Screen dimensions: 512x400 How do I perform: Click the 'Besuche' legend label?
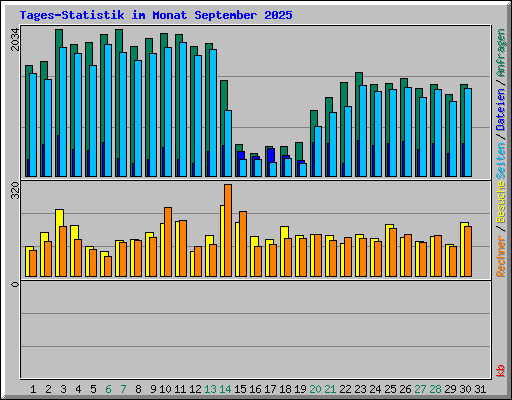501,202
